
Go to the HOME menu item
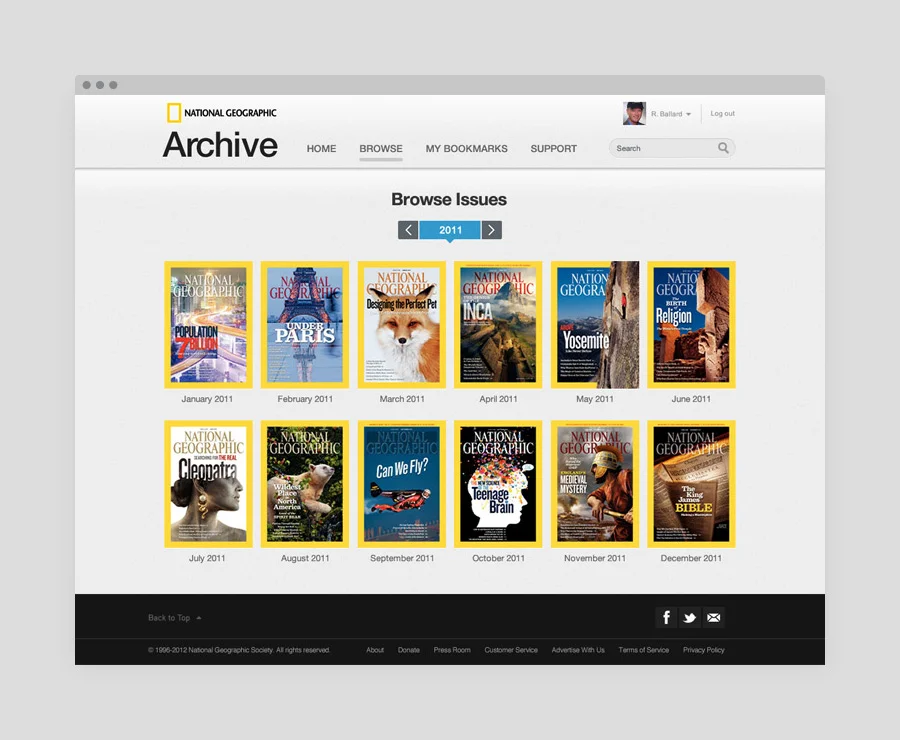[x=321, y=149]
